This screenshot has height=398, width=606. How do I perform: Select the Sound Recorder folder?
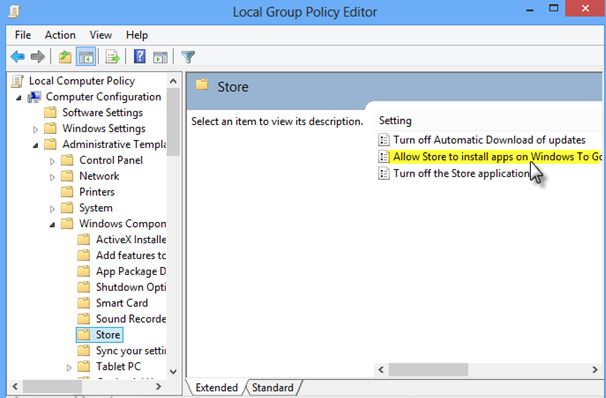pyautogui.click(x=131, y=318)
